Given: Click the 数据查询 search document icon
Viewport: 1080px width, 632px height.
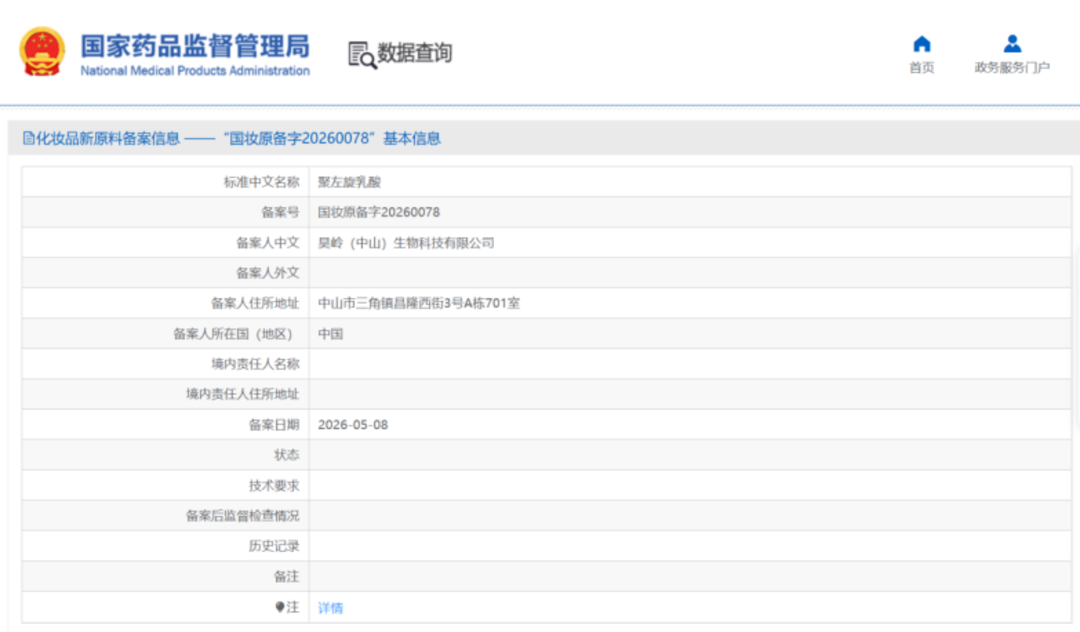Looking at the screenshot, I should coord(362,55).
